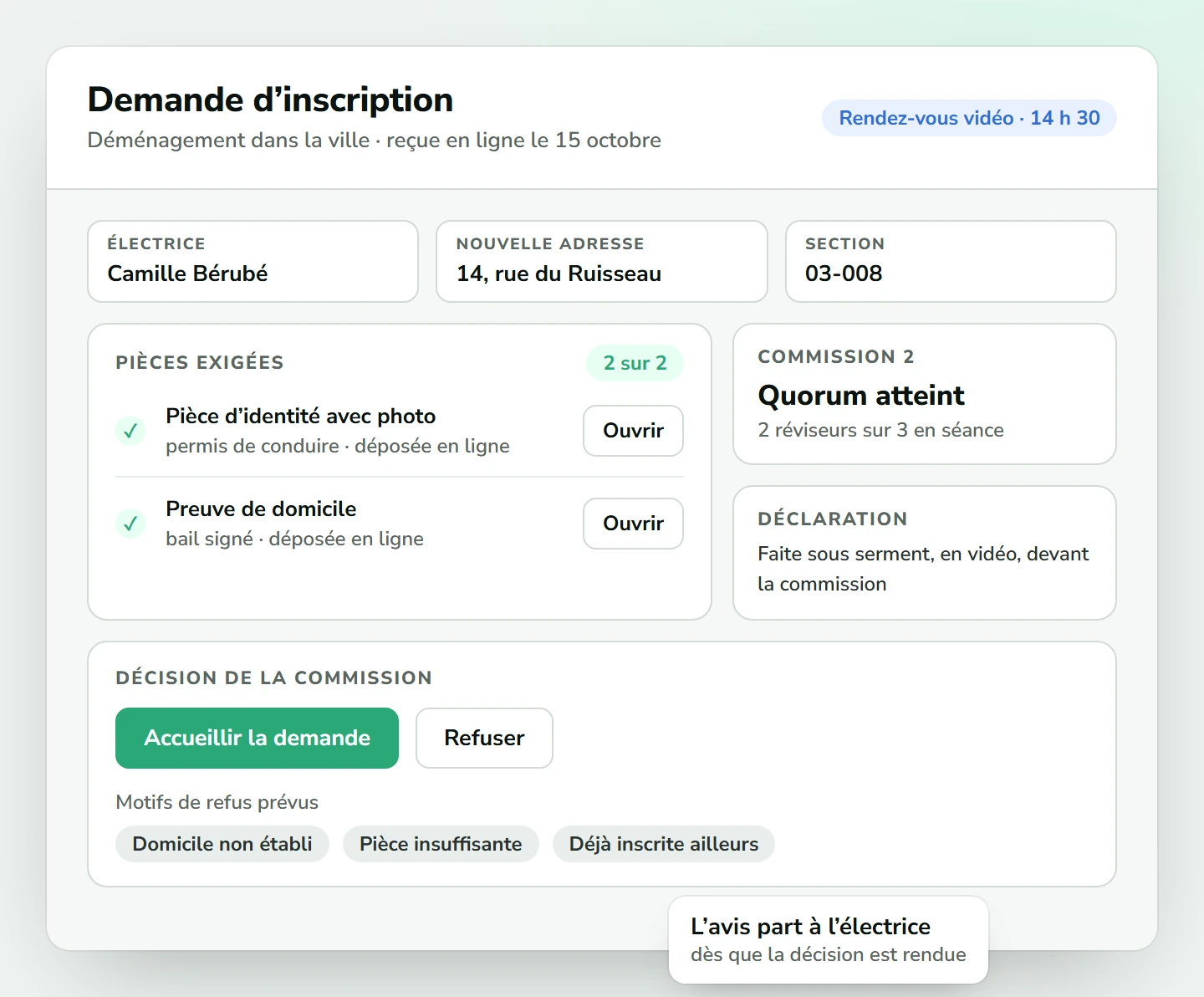Click the Décision de la commission heading
Viewport: 1204px width, 997px height.
pos(273,677)
